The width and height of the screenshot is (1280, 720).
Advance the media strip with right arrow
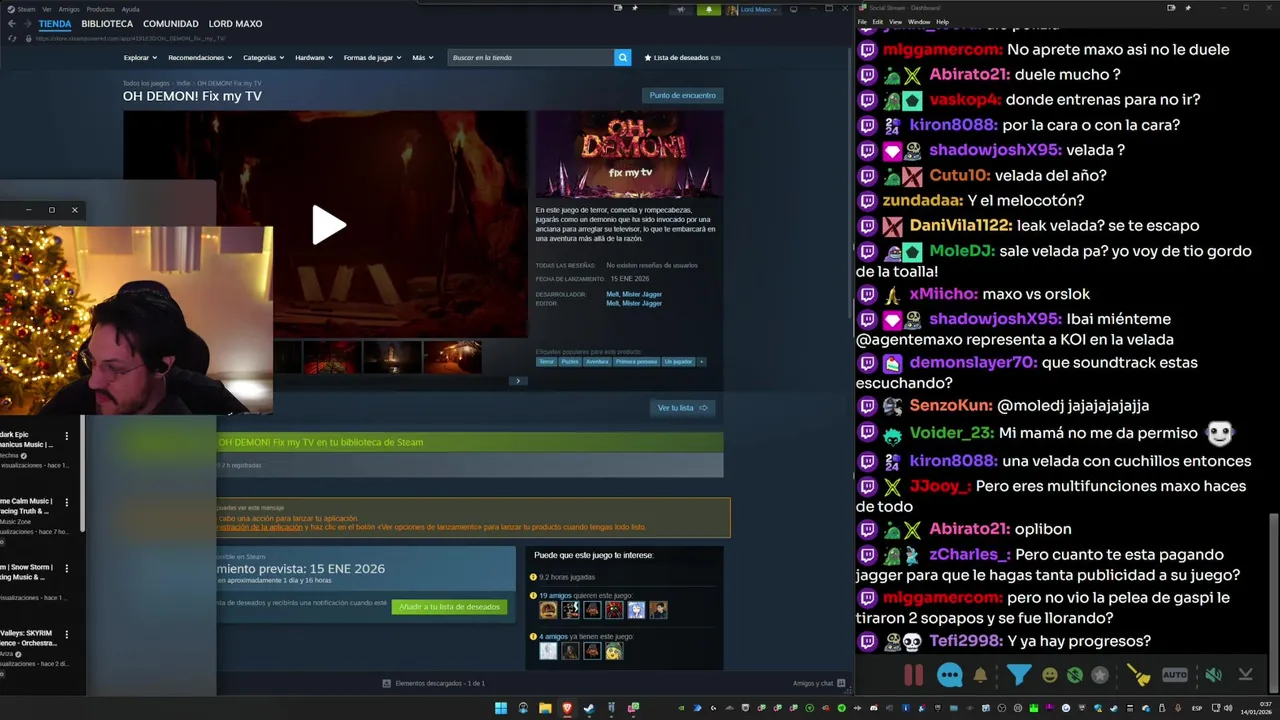point(517,381)
